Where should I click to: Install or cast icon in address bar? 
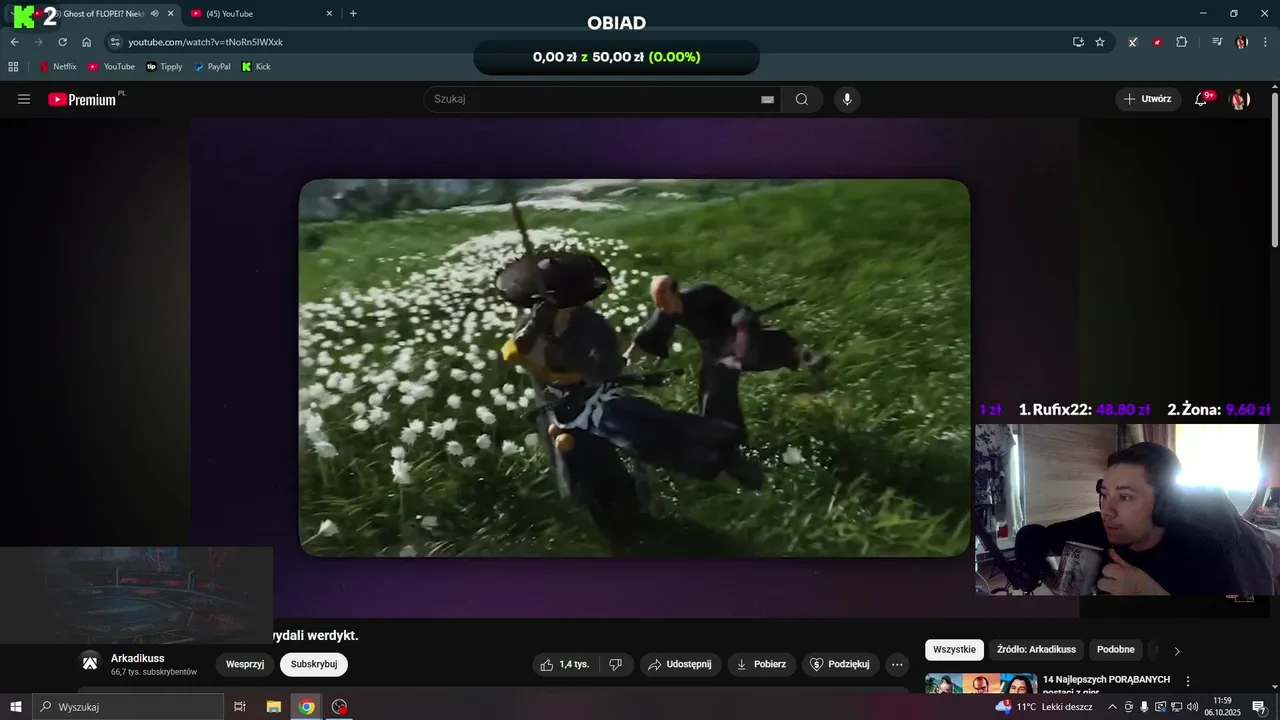pyautogui.click(x=1078, y=42)
